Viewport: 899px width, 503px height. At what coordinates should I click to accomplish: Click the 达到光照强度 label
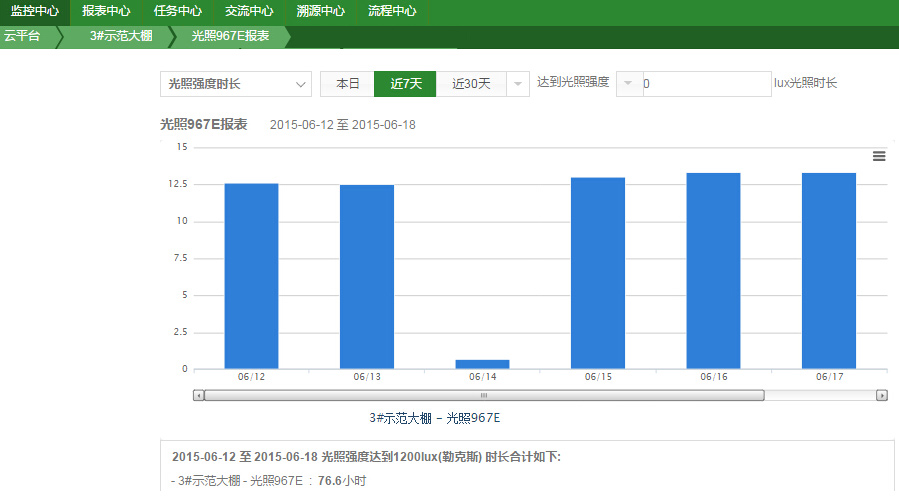pos(573,82)
